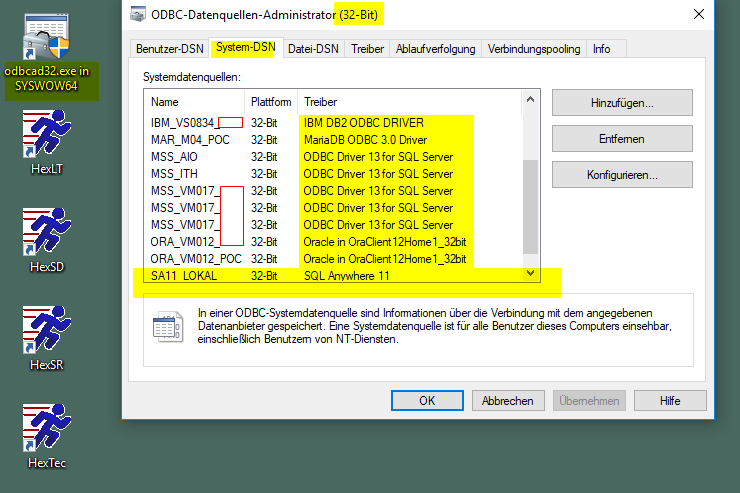Click the Systemdatenquellen: label
The width and height of the screenshot is (740, 493).
[192, 77]
